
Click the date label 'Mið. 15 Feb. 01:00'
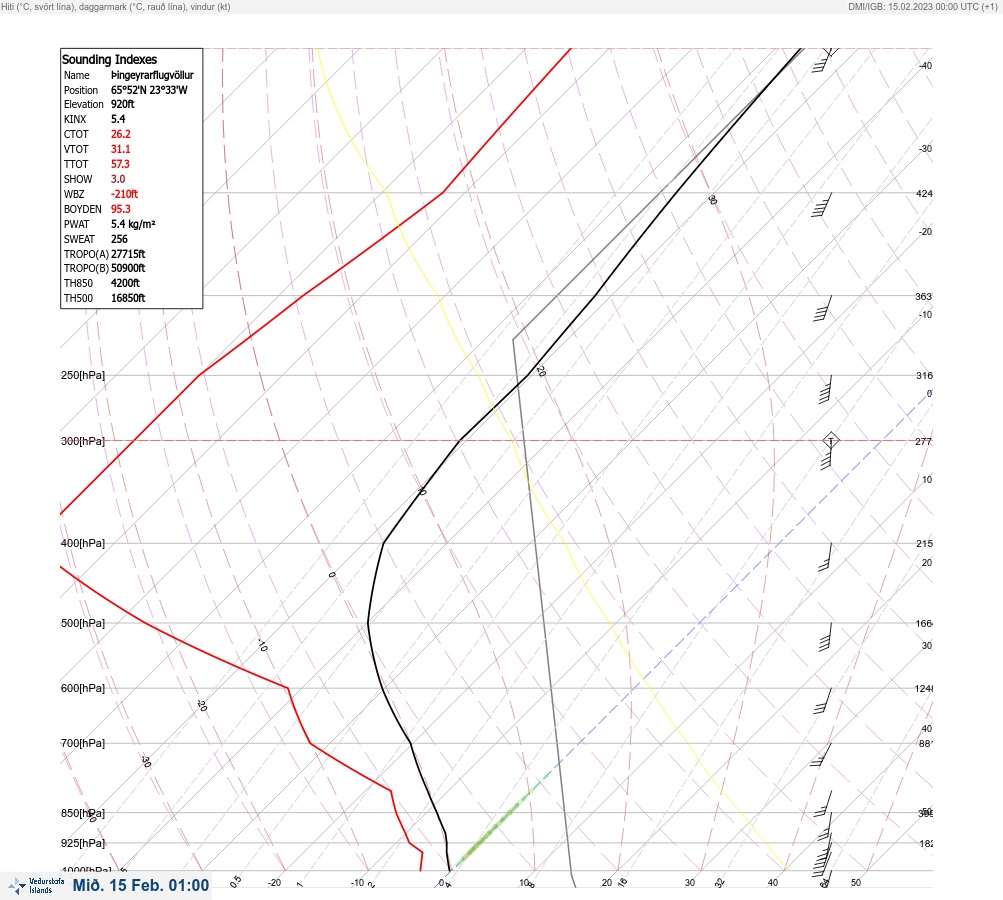click(141, 885)
